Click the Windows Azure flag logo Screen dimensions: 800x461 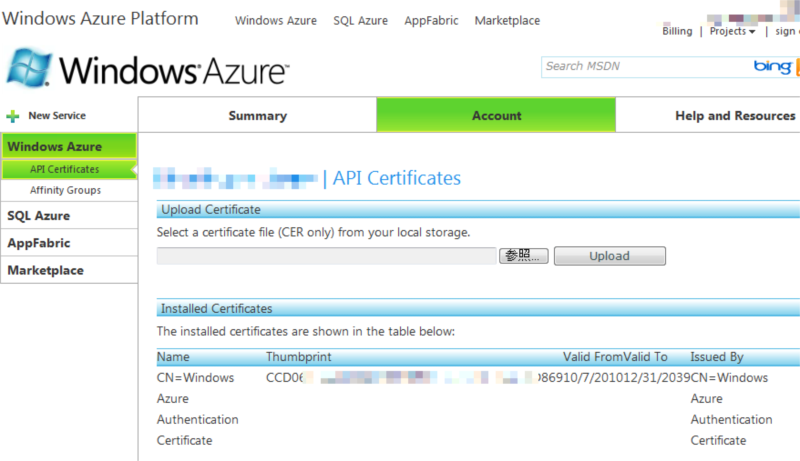pos(29,68)
